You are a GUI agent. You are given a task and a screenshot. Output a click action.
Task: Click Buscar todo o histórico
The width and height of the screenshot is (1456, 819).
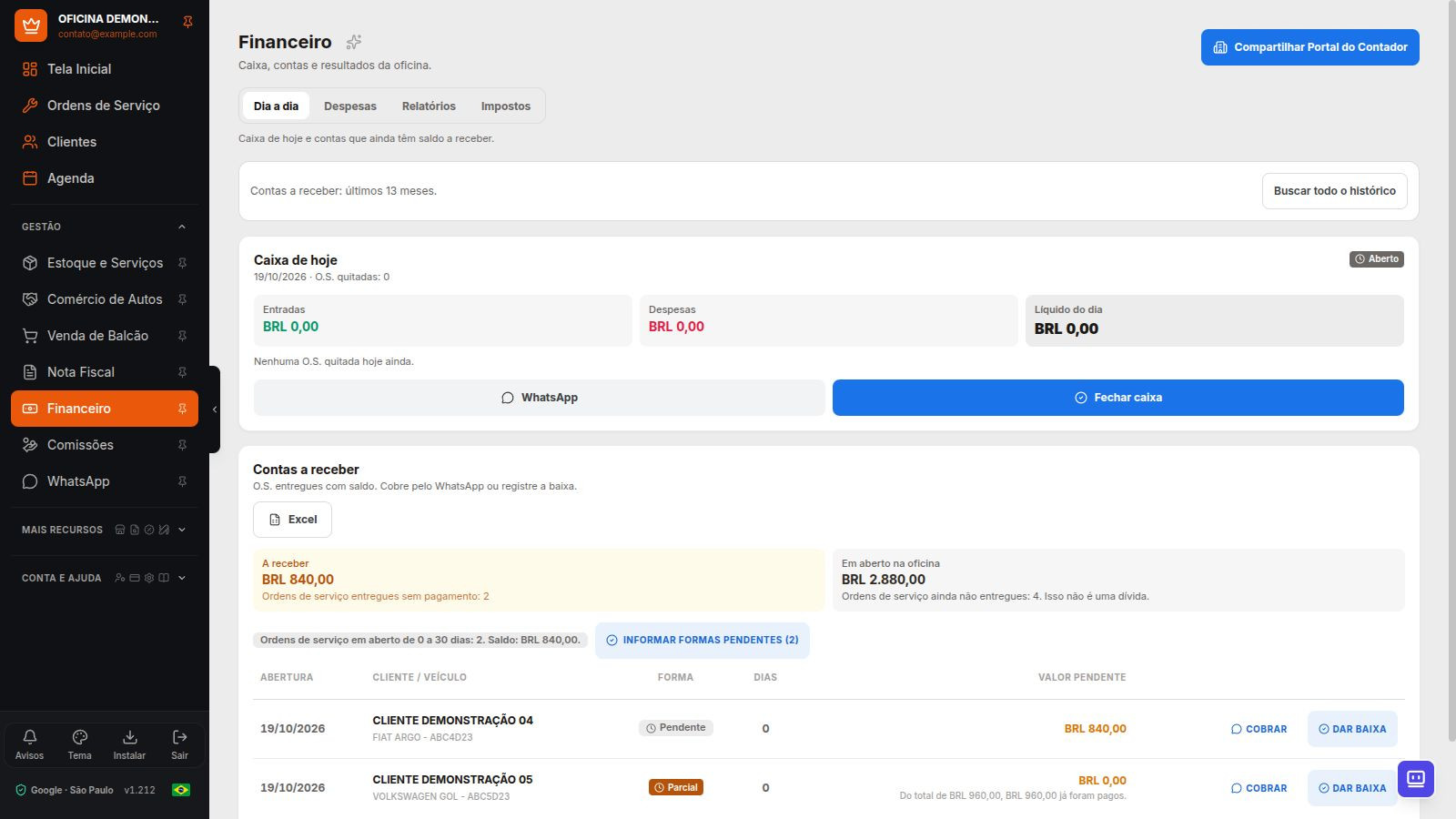(x=1334, y=191)
